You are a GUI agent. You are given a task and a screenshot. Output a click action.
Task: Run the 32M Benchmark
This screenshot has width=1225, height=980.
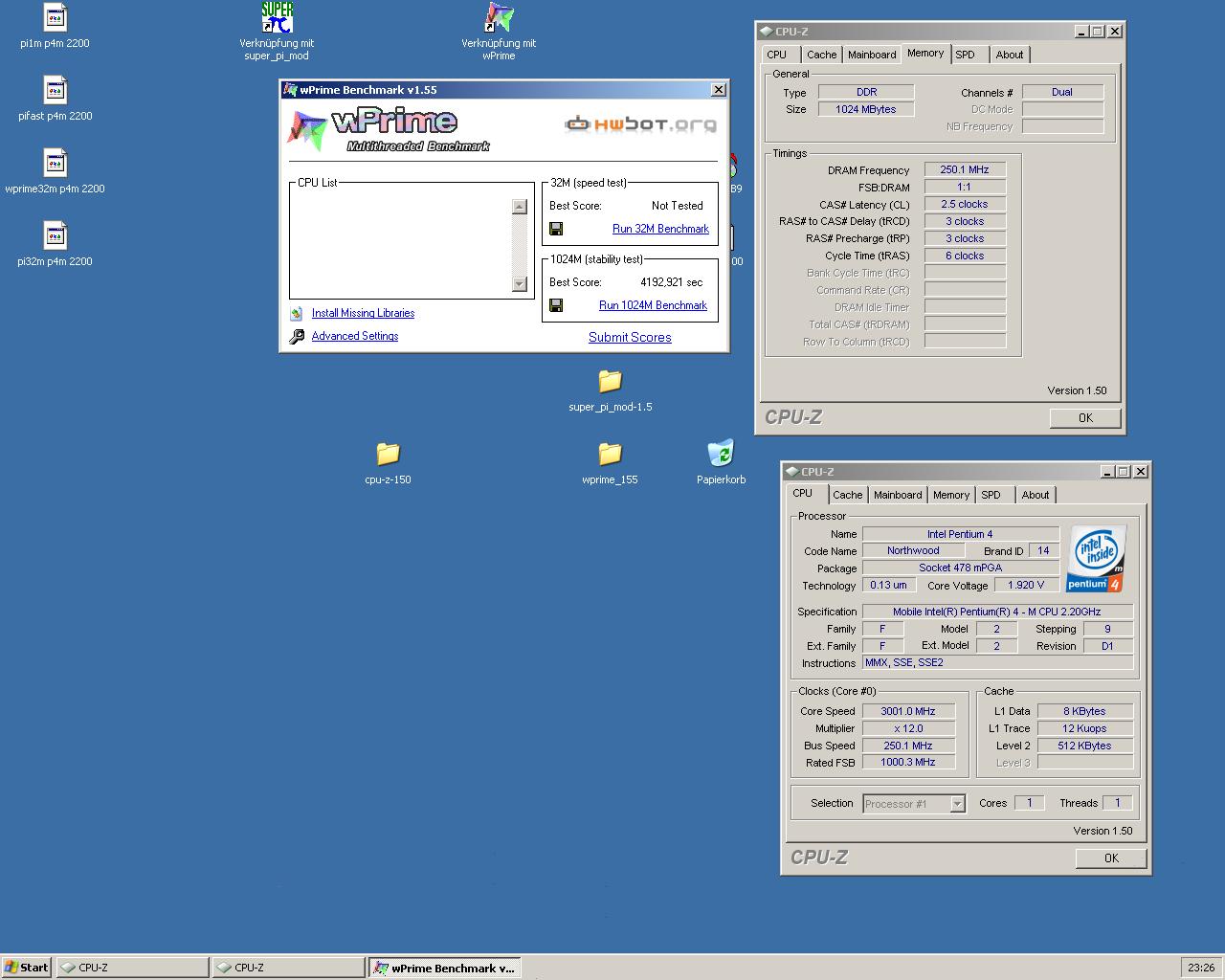(660, 229)
